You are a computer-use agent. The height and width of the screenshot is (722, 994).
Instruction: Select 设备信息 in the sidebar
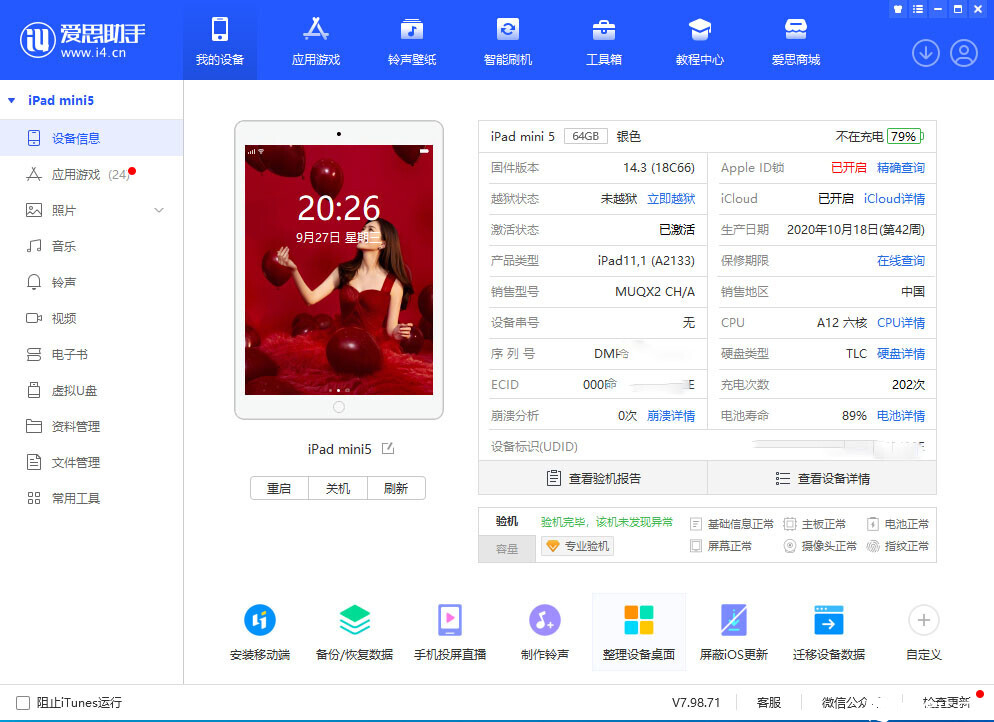tap(91, 138)
